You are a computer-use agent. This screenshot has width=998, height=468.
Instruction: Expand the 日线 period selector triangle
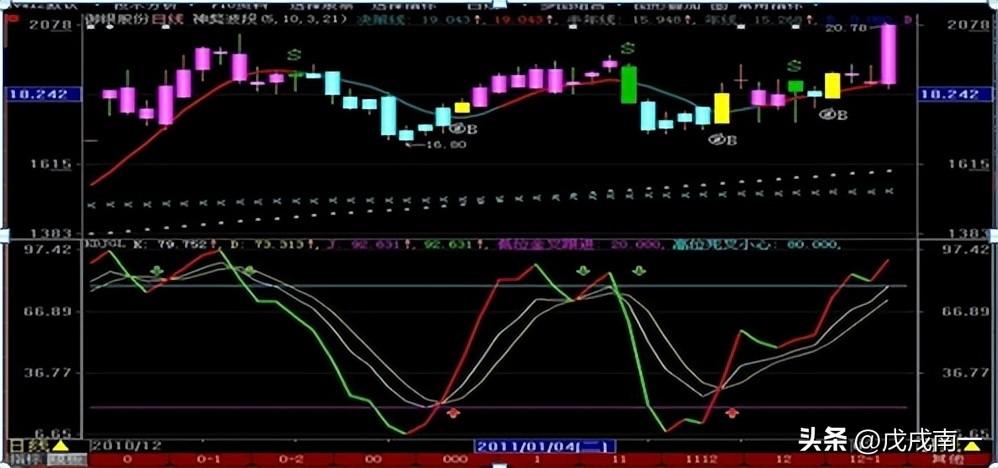click(x=60, y=445)
